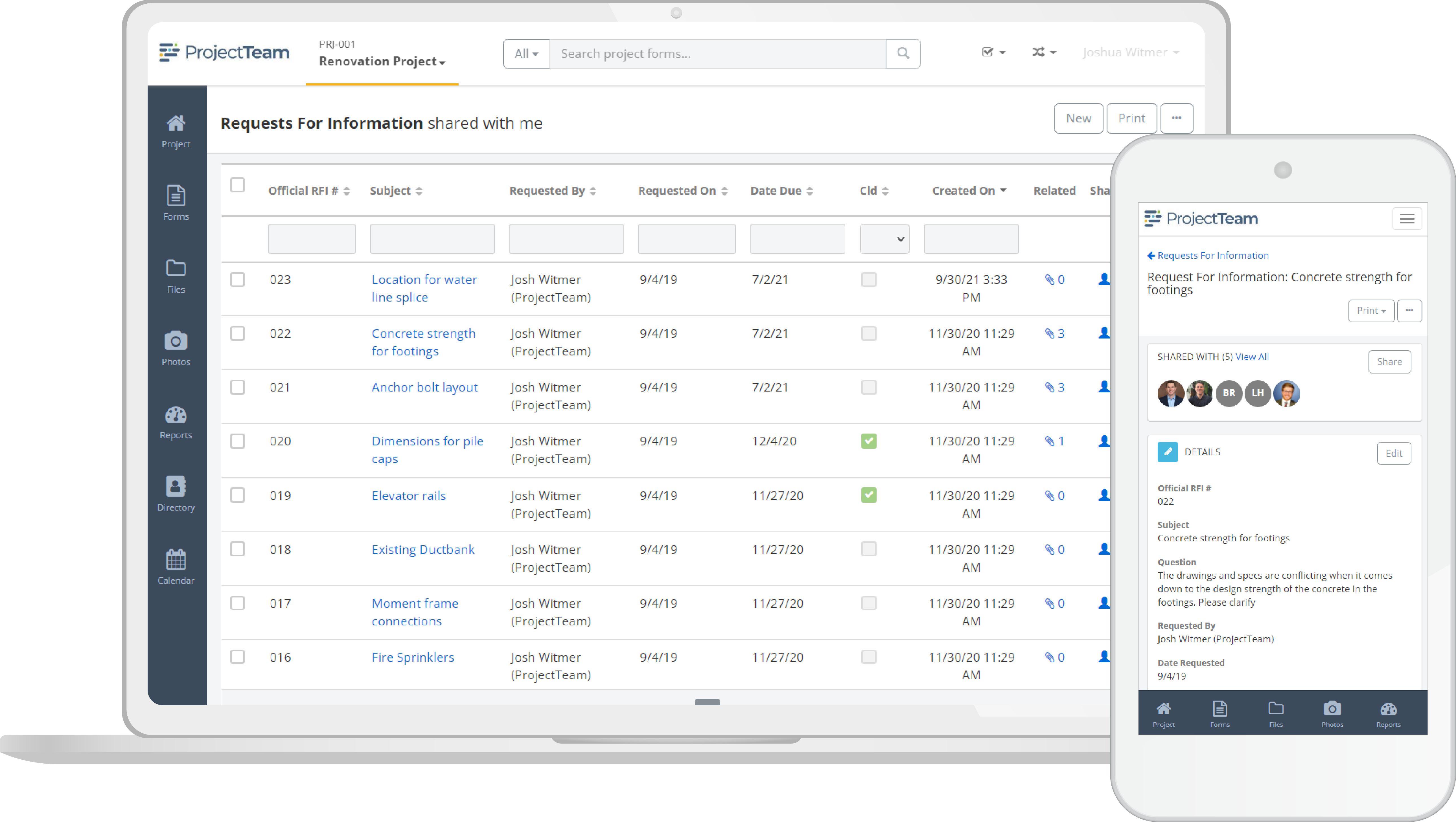Viewport: 1456px width, 822px height.
Task: Sort by Requested On column
Action: (x=683, y=191)
